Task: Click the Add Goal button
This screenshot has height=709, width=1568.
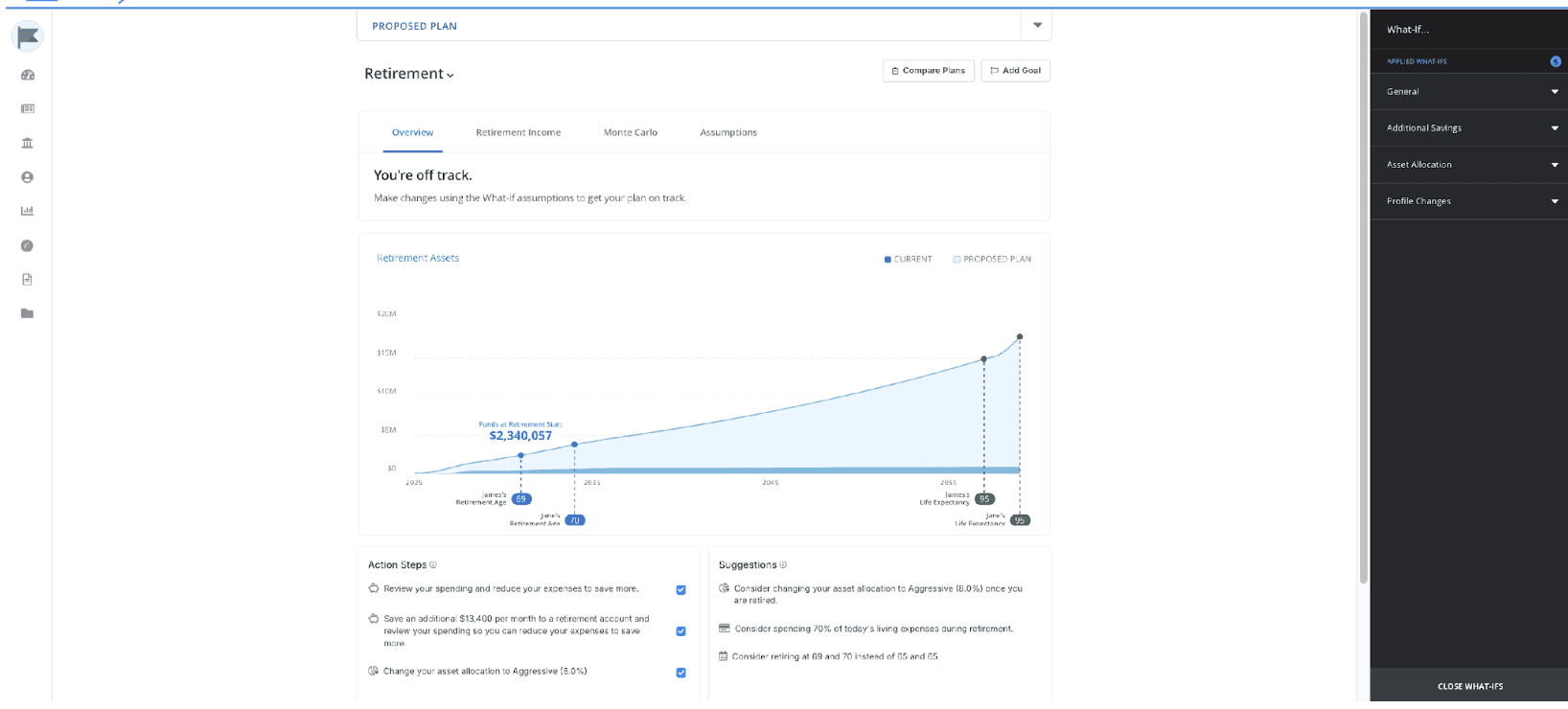Action: (x=1016, y=71)
